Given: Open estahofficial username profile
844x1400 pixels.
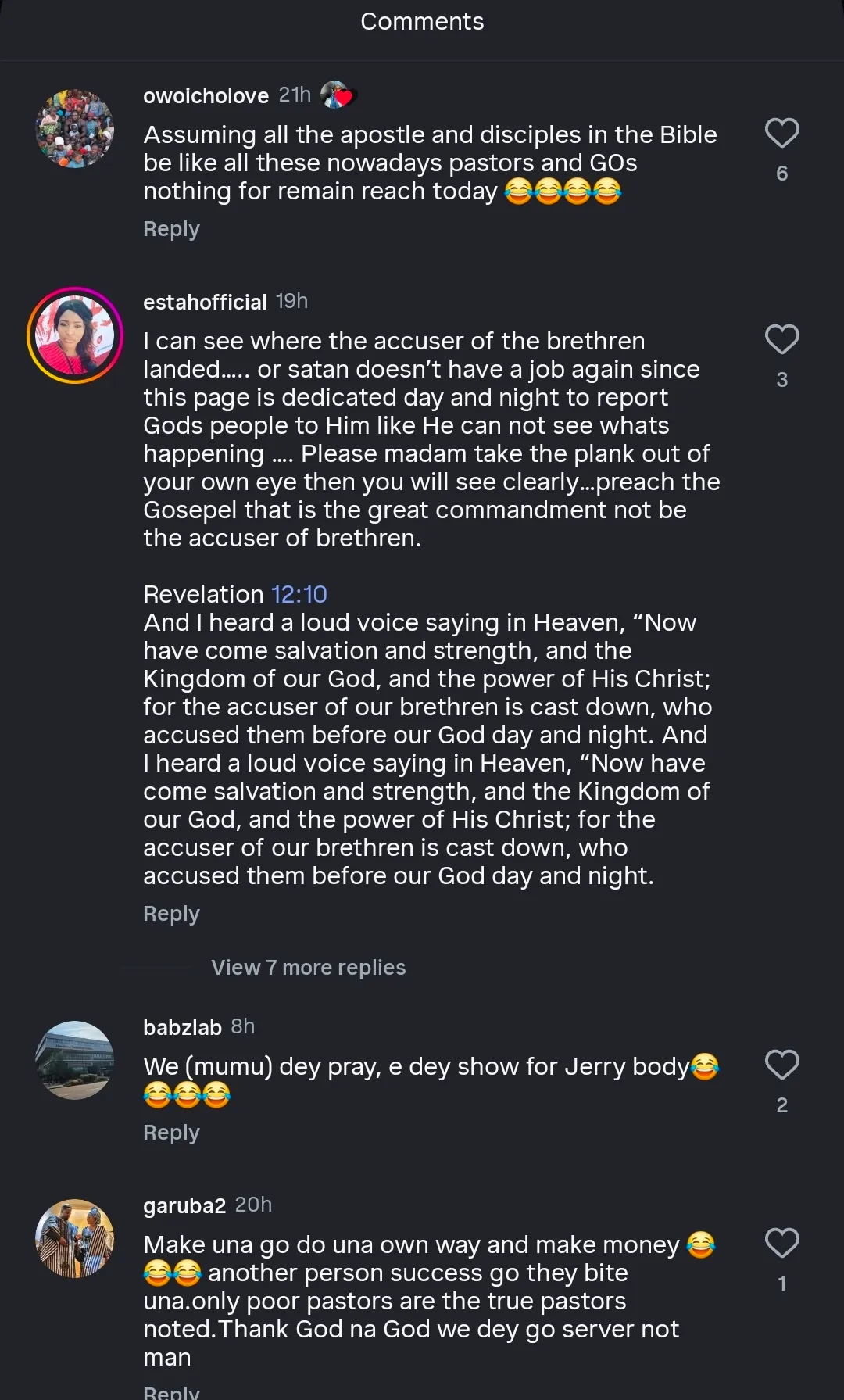Looking at the screenshot, I should pos(205,302).
